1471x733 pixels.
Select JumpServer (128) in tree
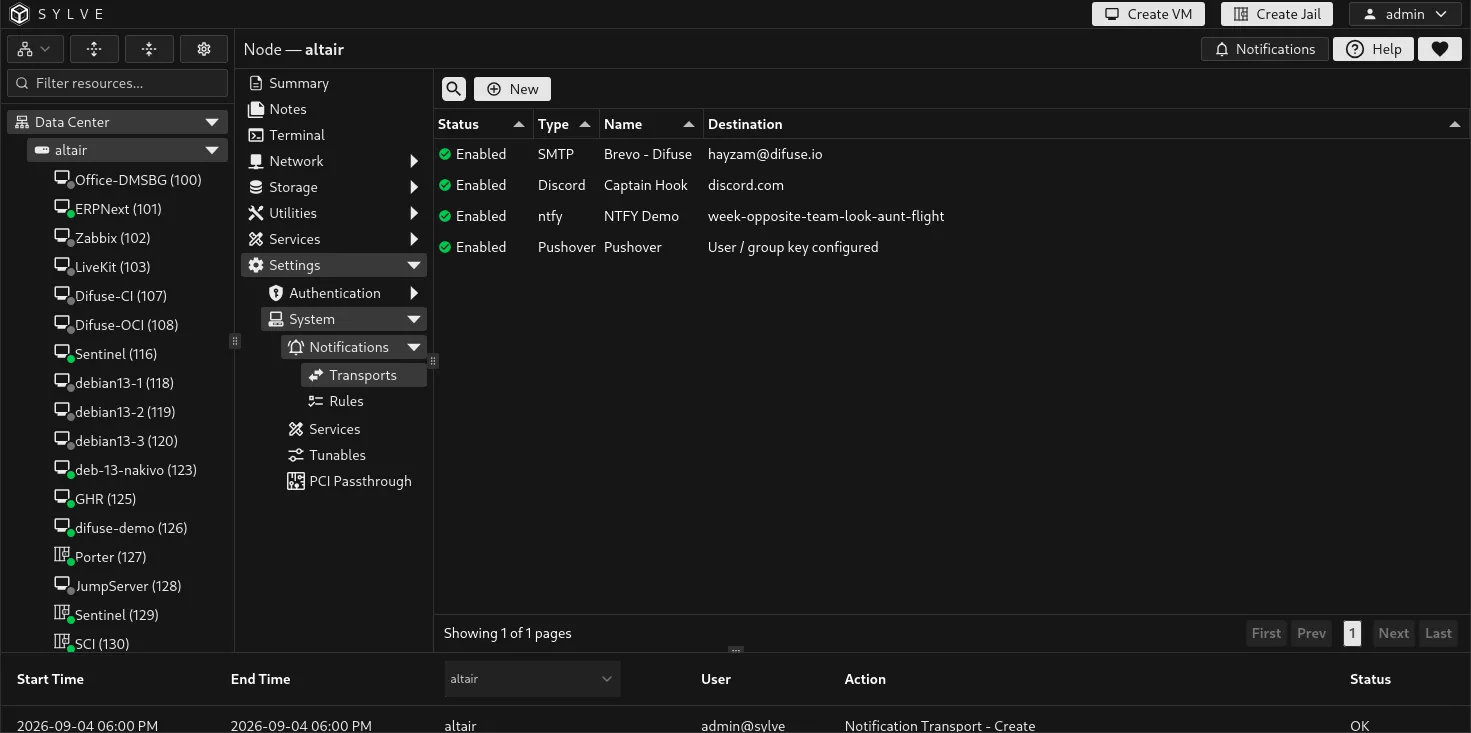128,586
